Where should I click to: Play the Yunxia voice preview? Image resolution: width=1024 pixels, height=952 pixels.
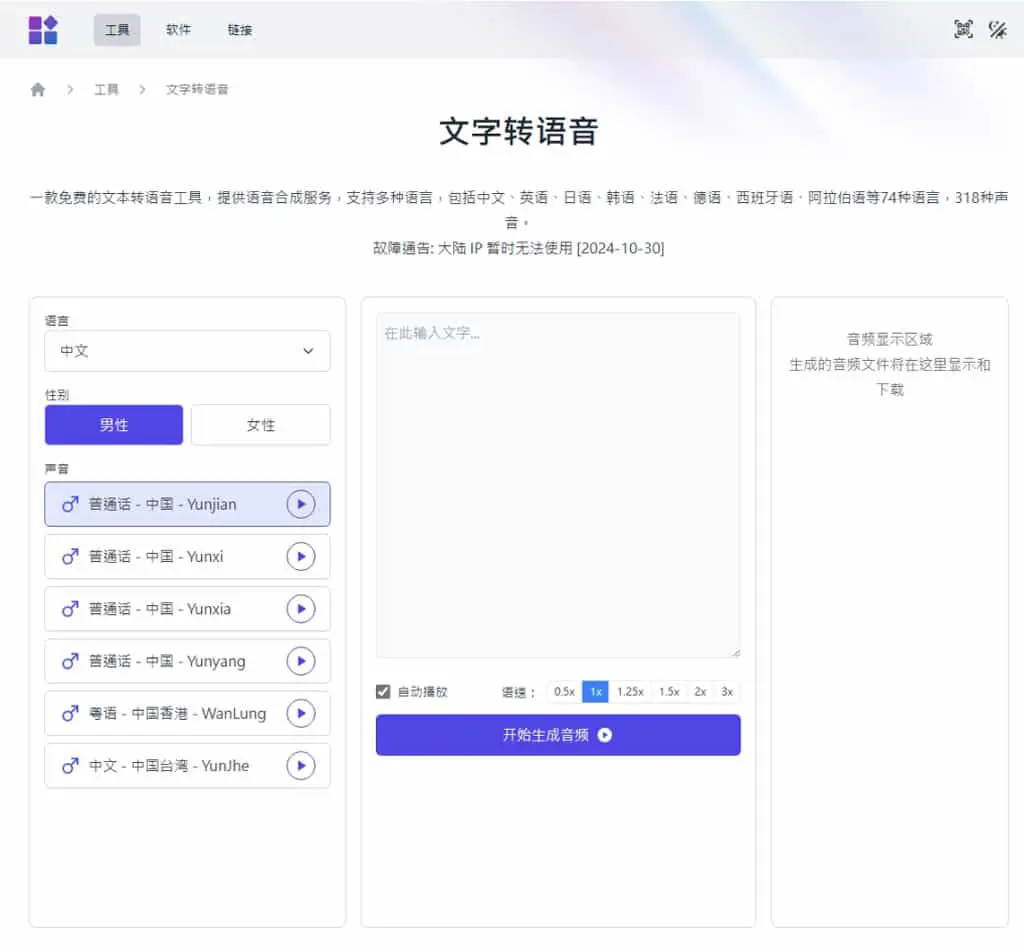[x=300, y=609]
